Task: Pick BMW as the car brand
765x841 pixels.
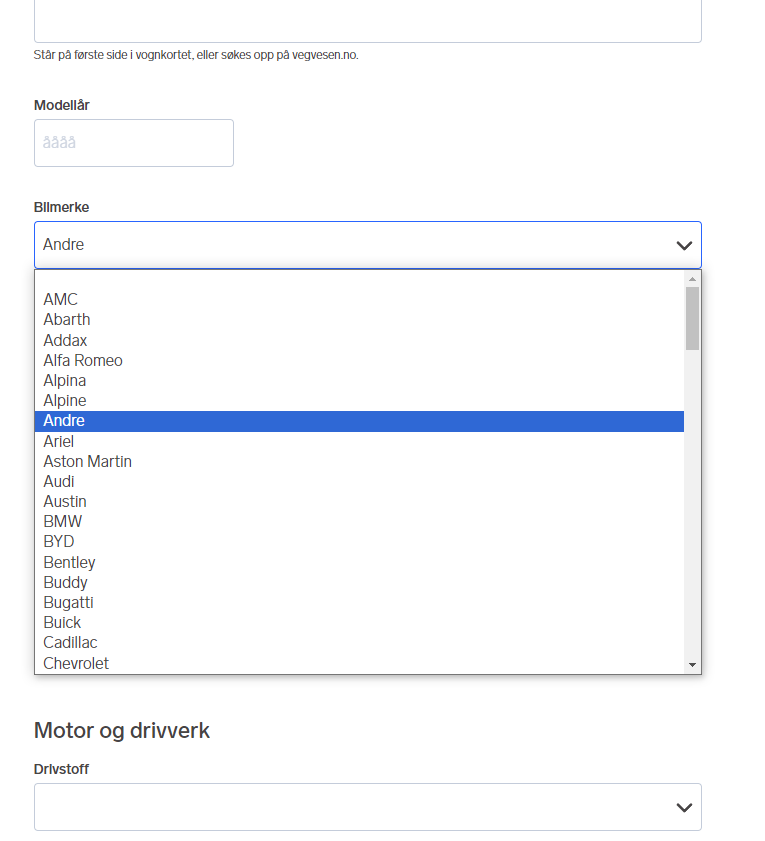Action: click(359, 522)
